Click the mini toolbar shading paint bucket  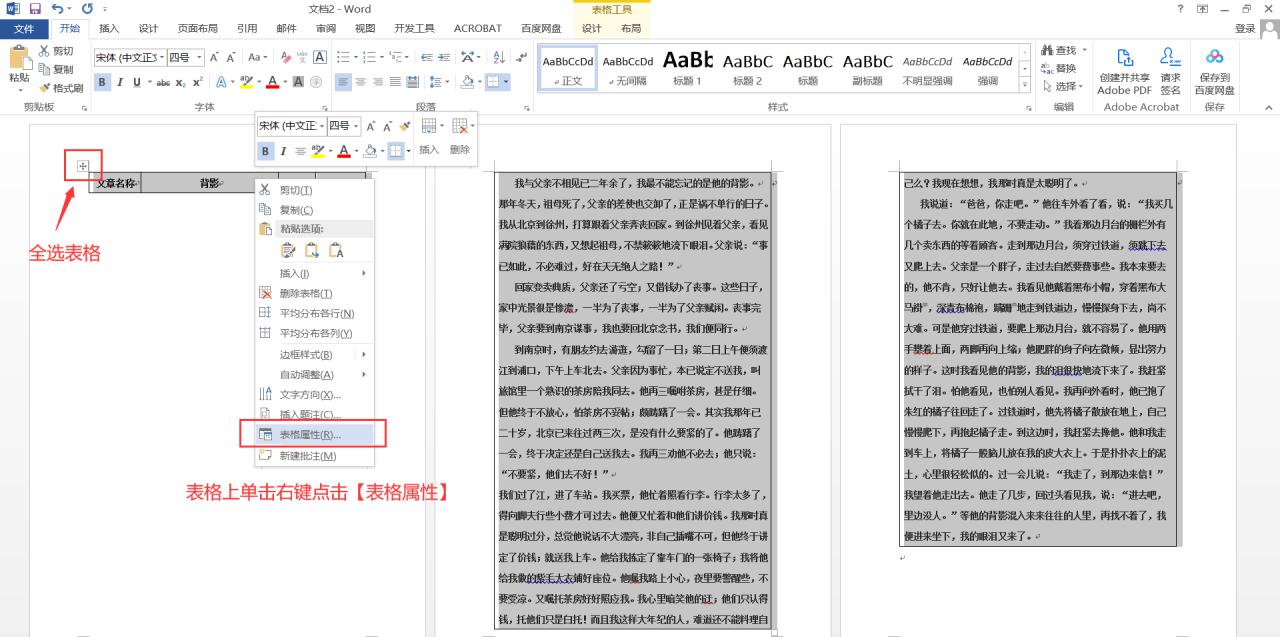tap(368, 151)
